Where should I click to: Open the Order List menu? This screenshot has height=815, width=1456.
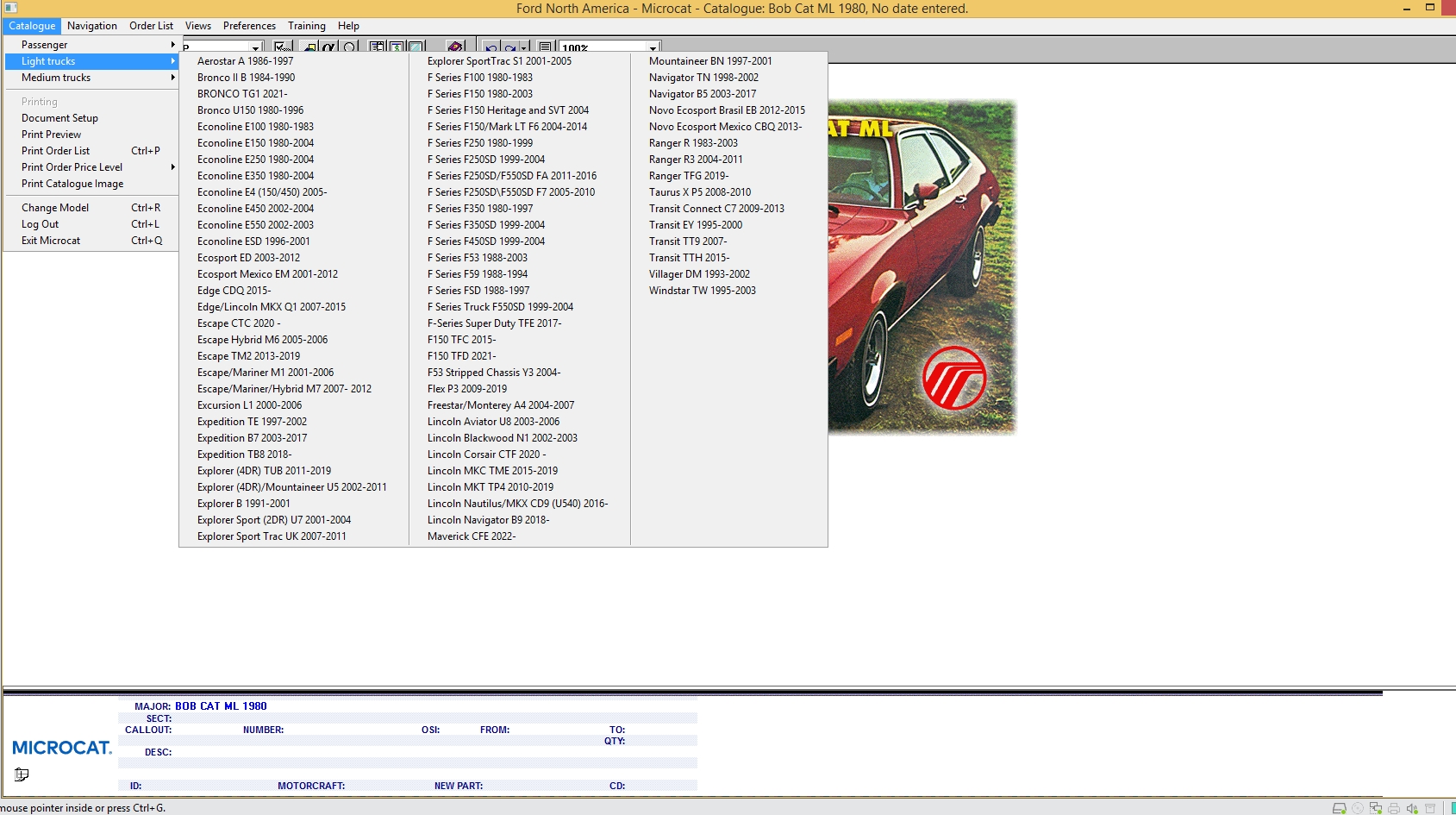click(x=151, y=26)
